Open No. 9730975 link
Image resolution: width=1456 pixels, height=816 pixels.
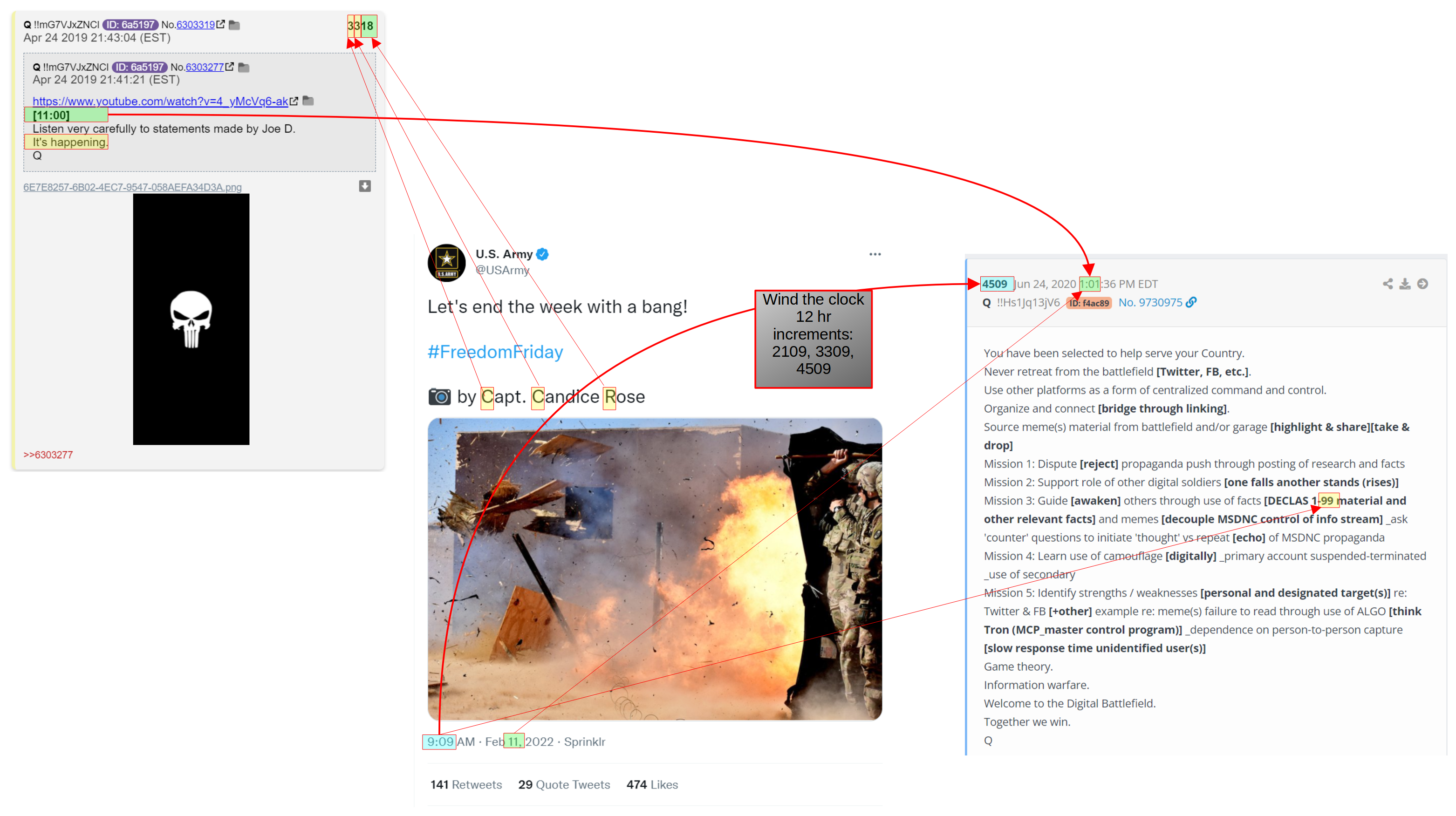tap(1150, 302)
